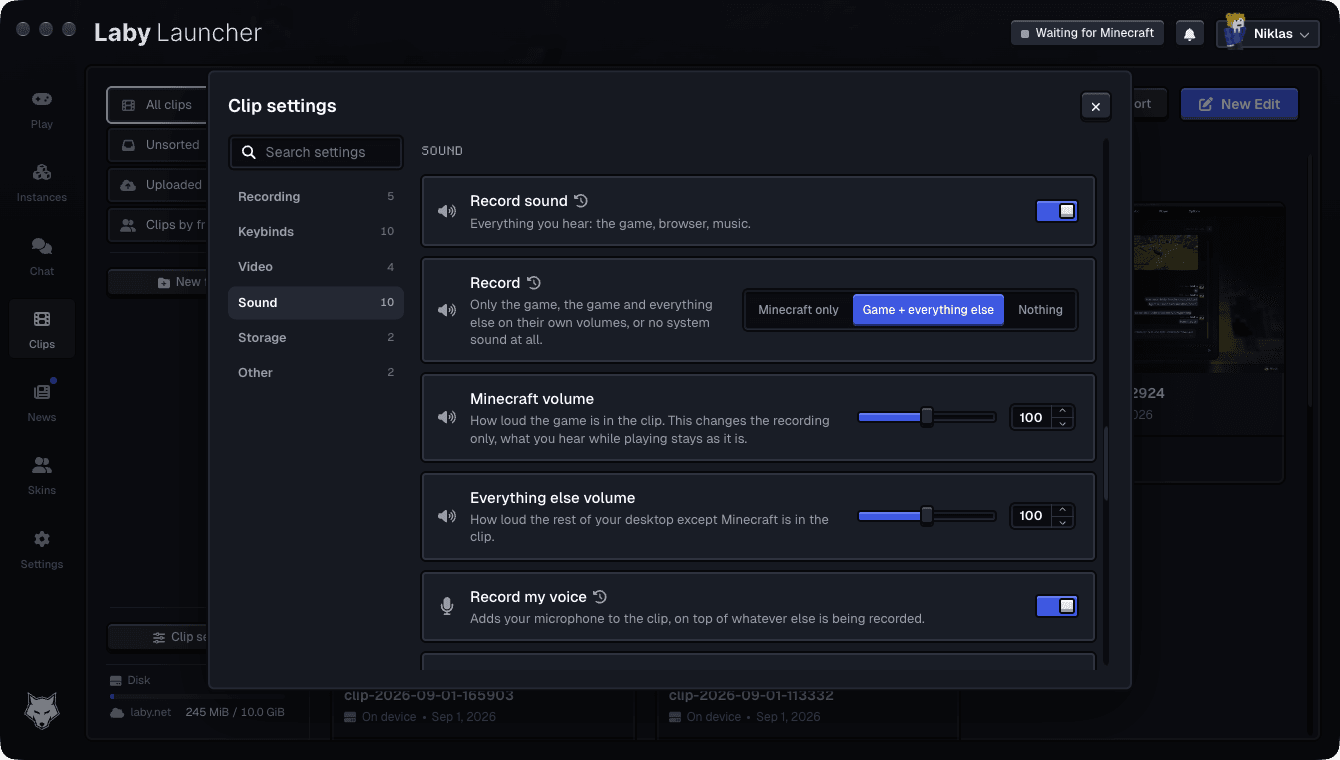Image resolution: width=1340 pixels, height=760 pixels.
Task: Click the settings panel scrollbar
Action: pos(1106,464)
